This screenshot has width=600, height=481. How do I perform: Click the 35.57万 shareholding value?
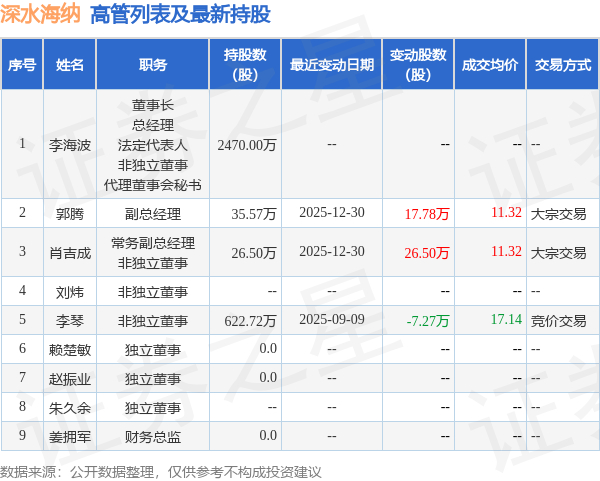[x=254, y=214]
